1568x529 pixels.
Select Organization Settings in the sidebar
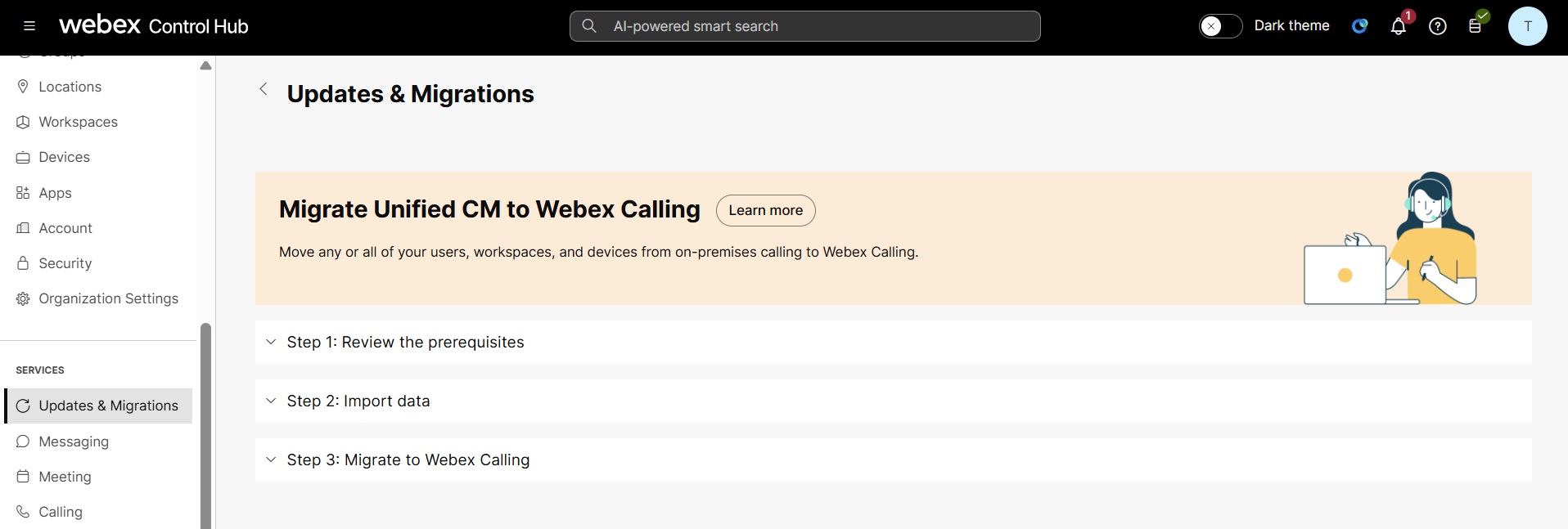coord(108,298)
